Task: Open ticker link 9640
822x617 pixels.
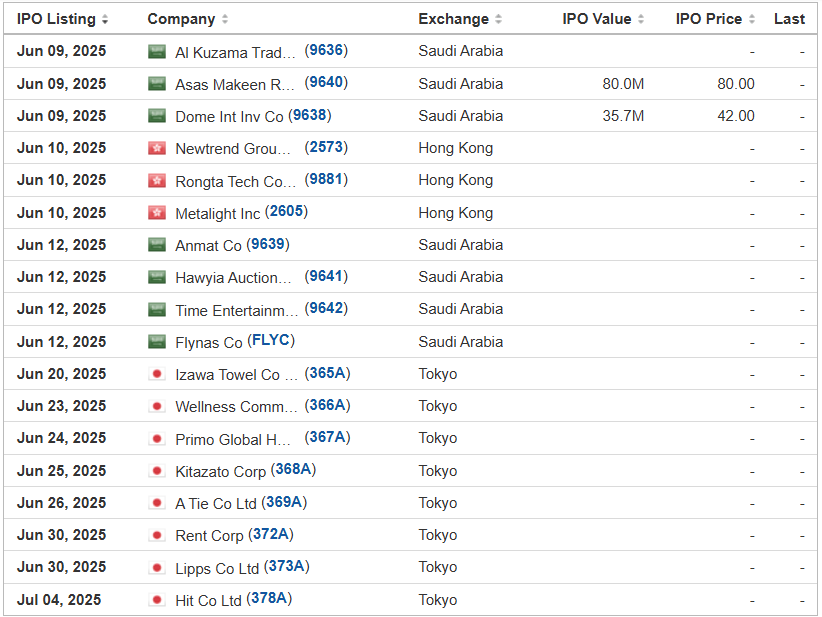Action: coord(326,82)
